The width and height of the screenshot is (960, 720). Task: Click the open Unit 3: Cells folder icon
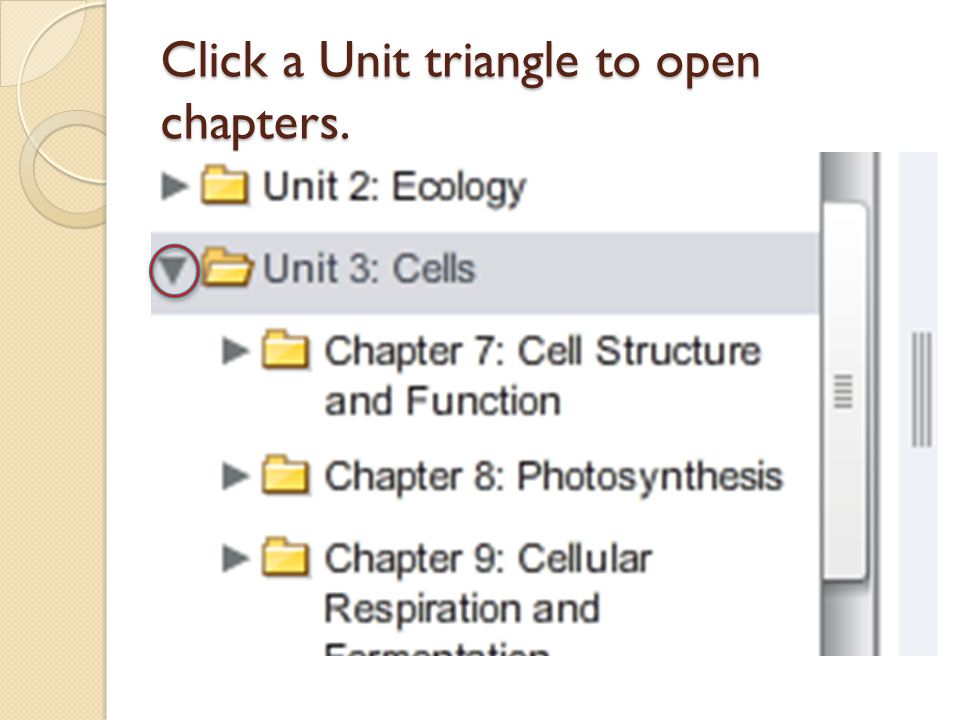point(227,266)
